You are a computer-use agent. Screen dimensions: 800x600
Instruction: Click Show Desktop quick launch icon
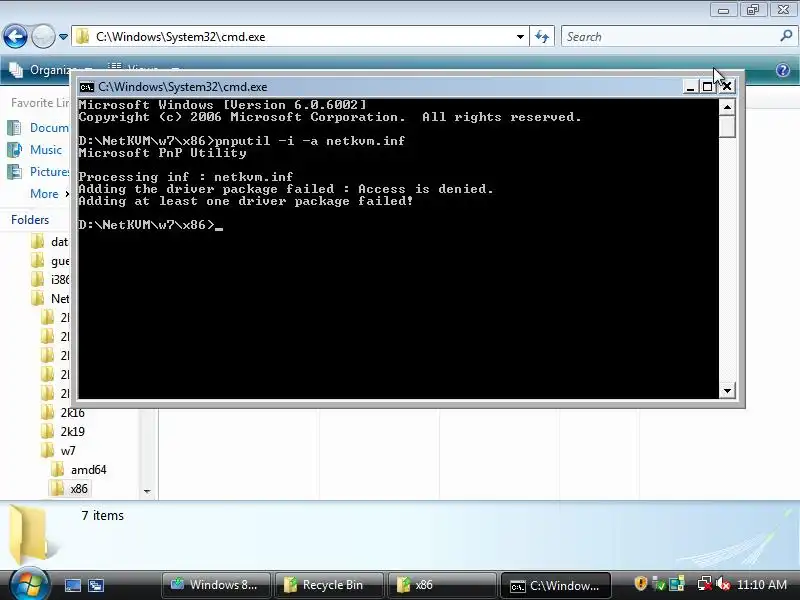(72, 585)
